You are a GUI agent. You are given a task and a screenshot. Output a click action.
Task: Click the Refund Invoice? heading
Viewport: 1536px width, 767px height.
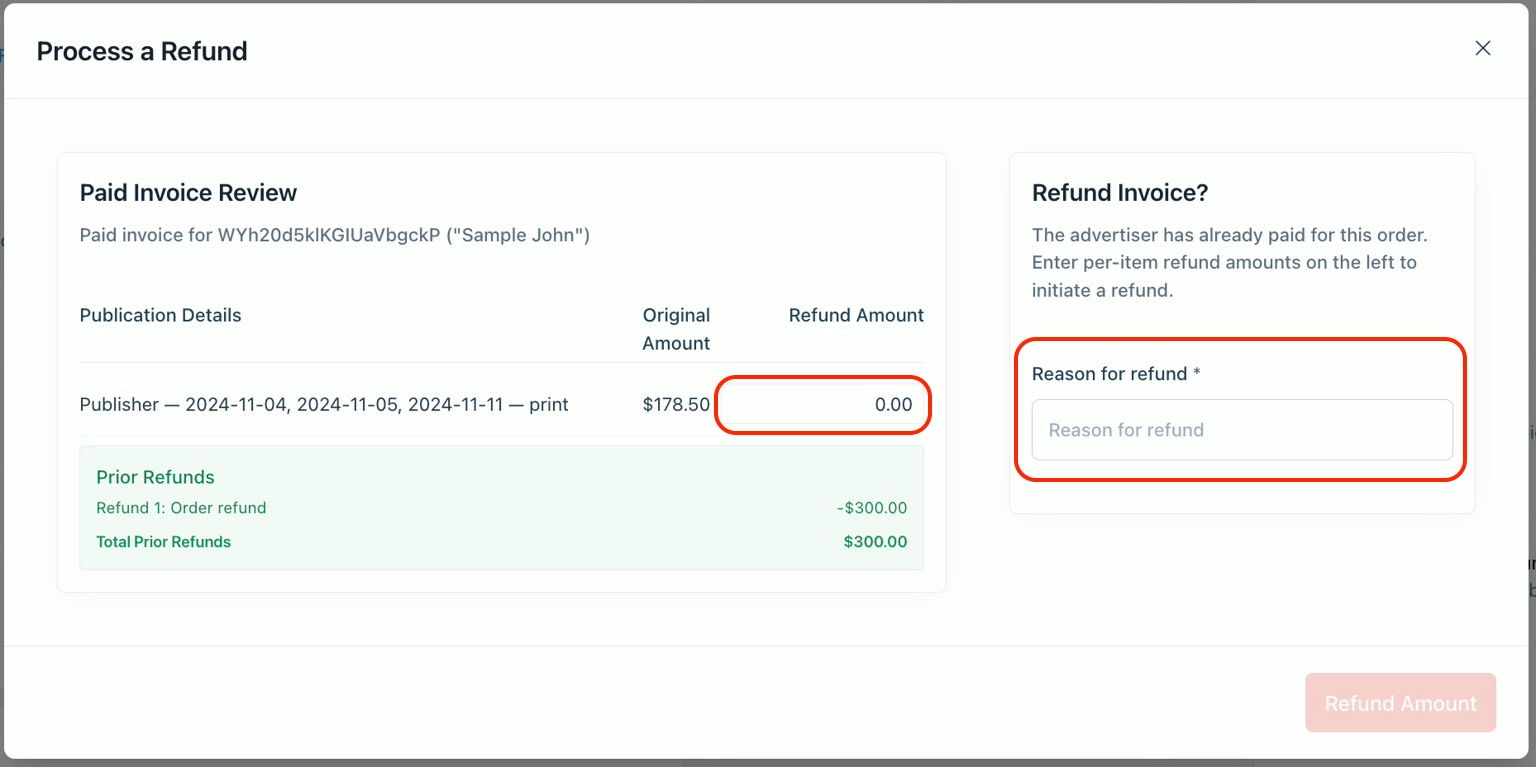pos(1120,193)
